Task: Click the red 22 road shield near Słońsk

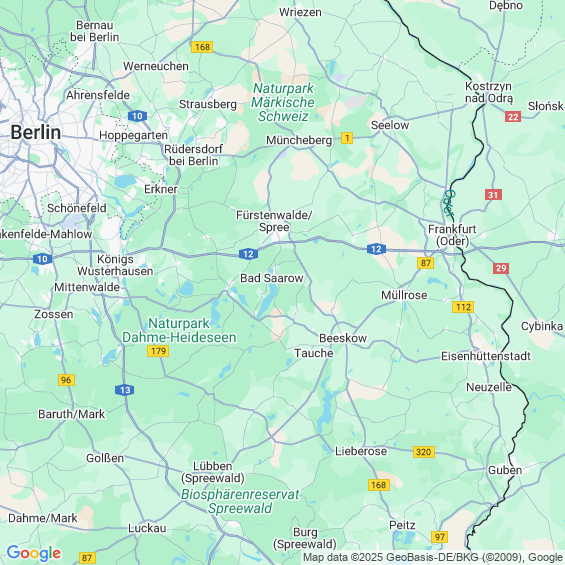Action: click(x=513, y=117)
